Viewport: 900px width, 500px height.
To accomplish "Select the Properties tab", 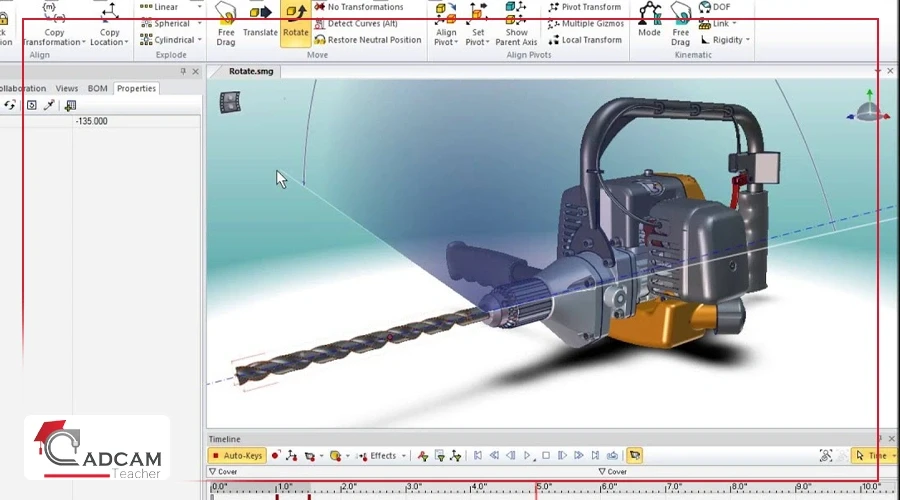I will click(x=136, y=88).
